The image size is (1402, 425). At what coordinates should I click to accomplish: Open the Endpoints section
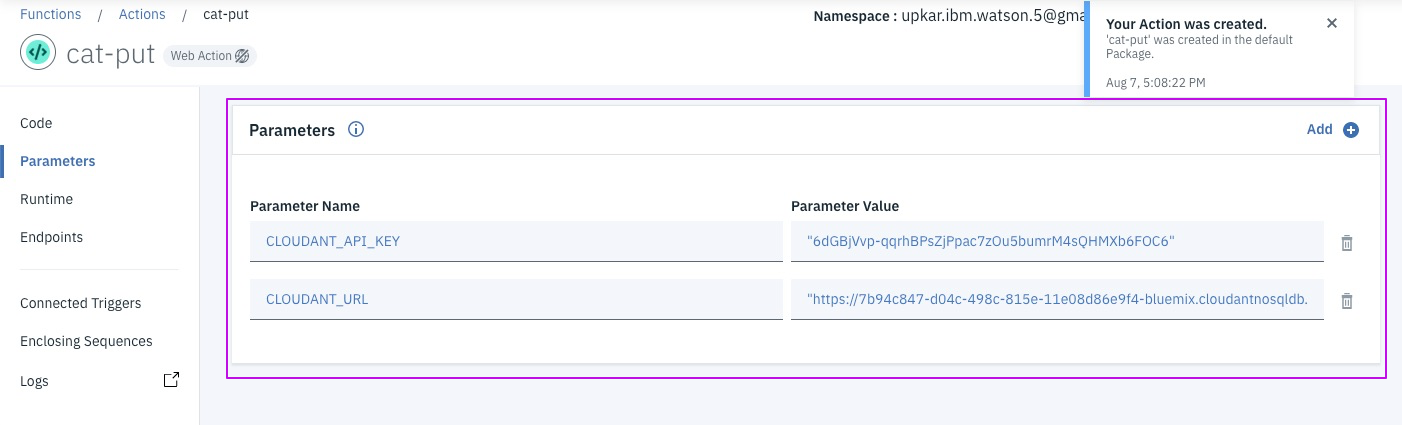coord(51,237)
